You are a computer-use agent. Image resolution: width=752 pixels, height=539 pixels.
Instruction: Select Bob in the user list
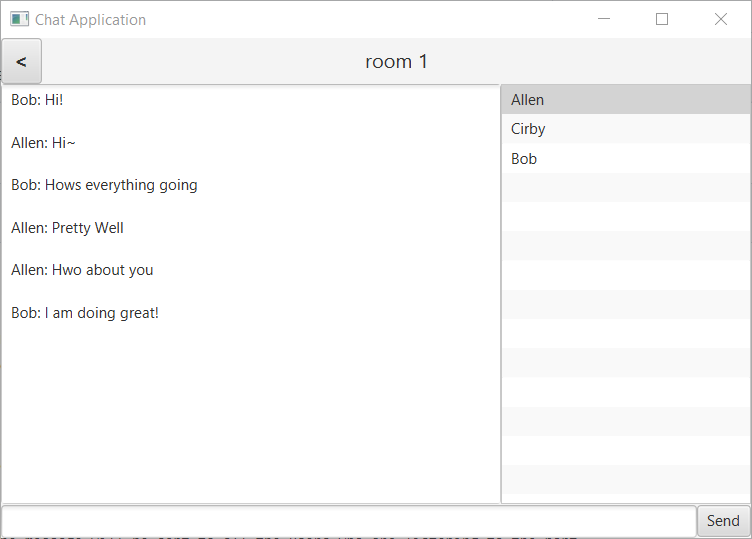[x=625, y=159]
